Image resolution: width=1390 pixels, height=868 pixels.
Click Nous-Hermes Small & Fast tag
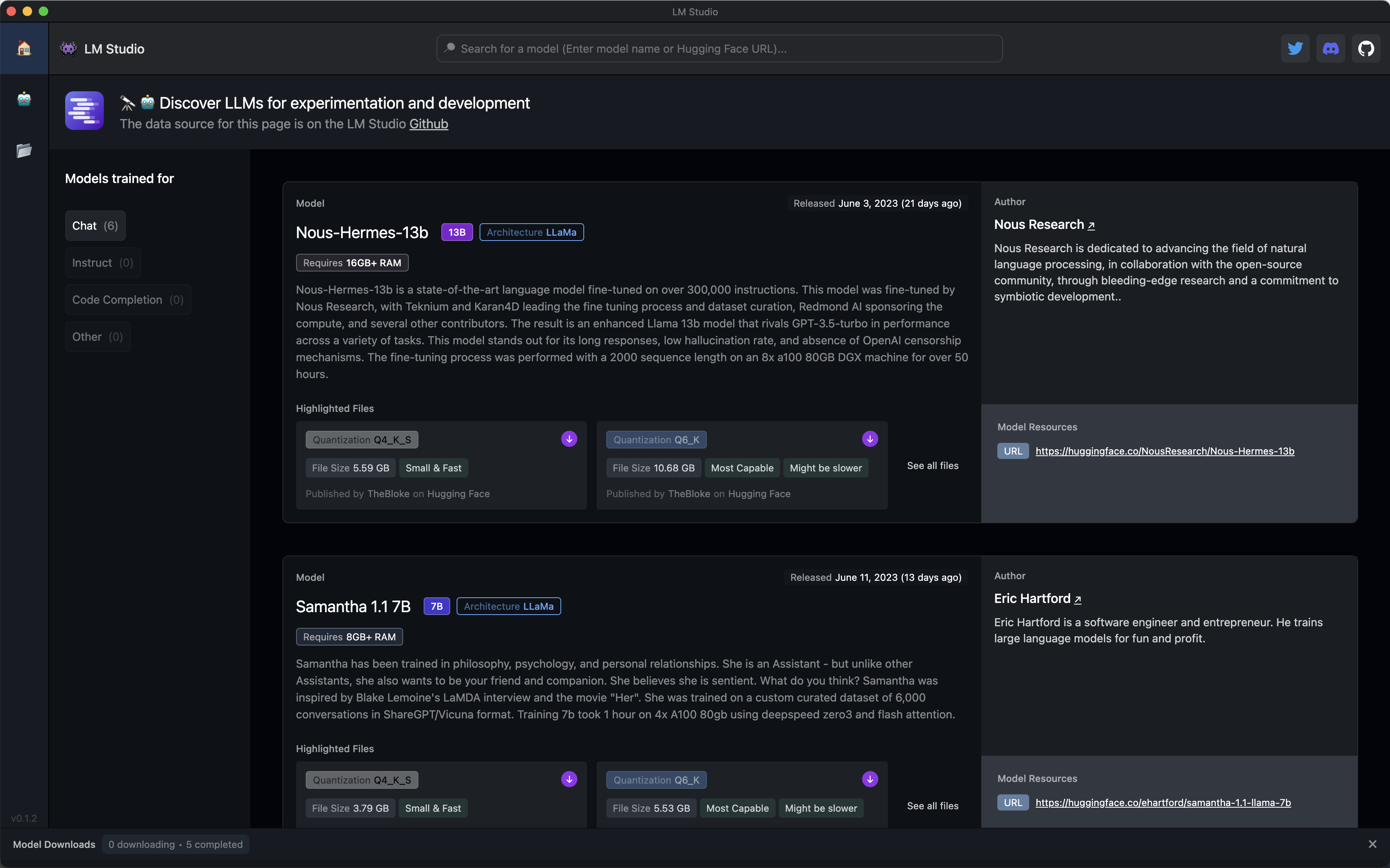(433, 468)
